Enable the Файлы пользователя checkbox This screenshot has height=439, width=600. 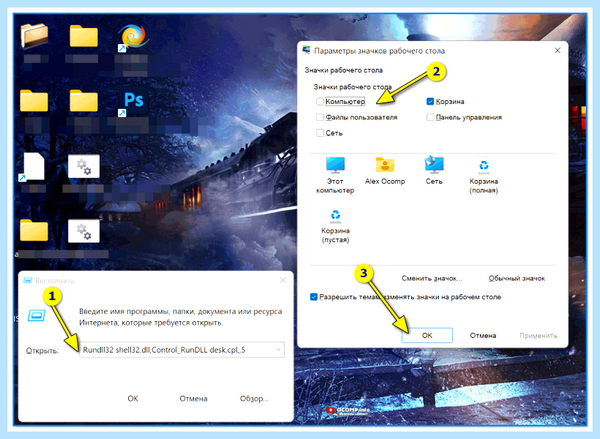pyautogui.click(x=320, y=117)
